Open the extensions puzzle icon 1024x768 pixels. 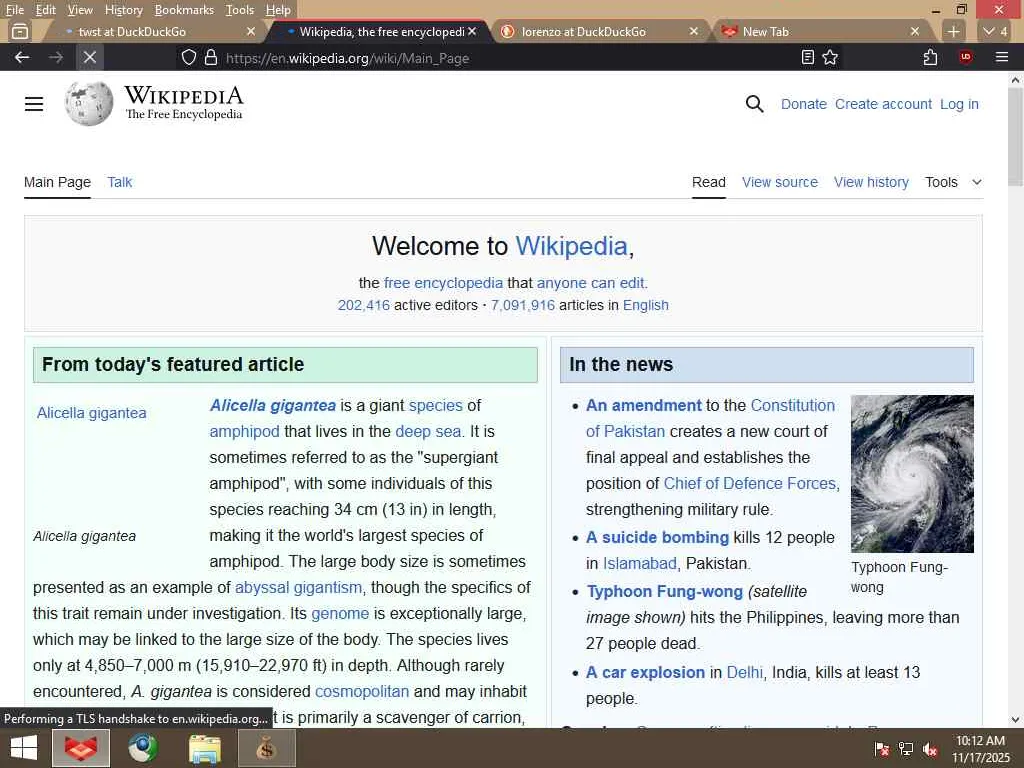[930, 57]
